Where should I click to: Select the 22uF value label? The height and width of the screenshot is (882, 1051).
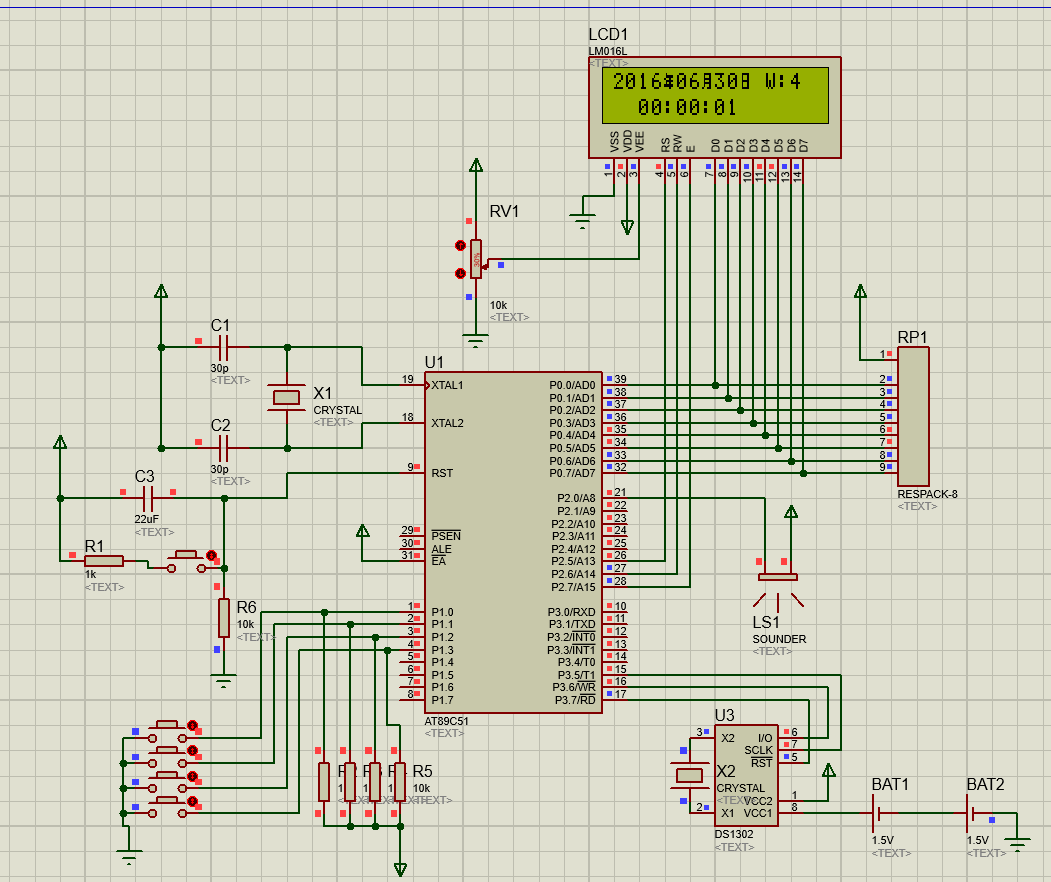click(146, 519)
